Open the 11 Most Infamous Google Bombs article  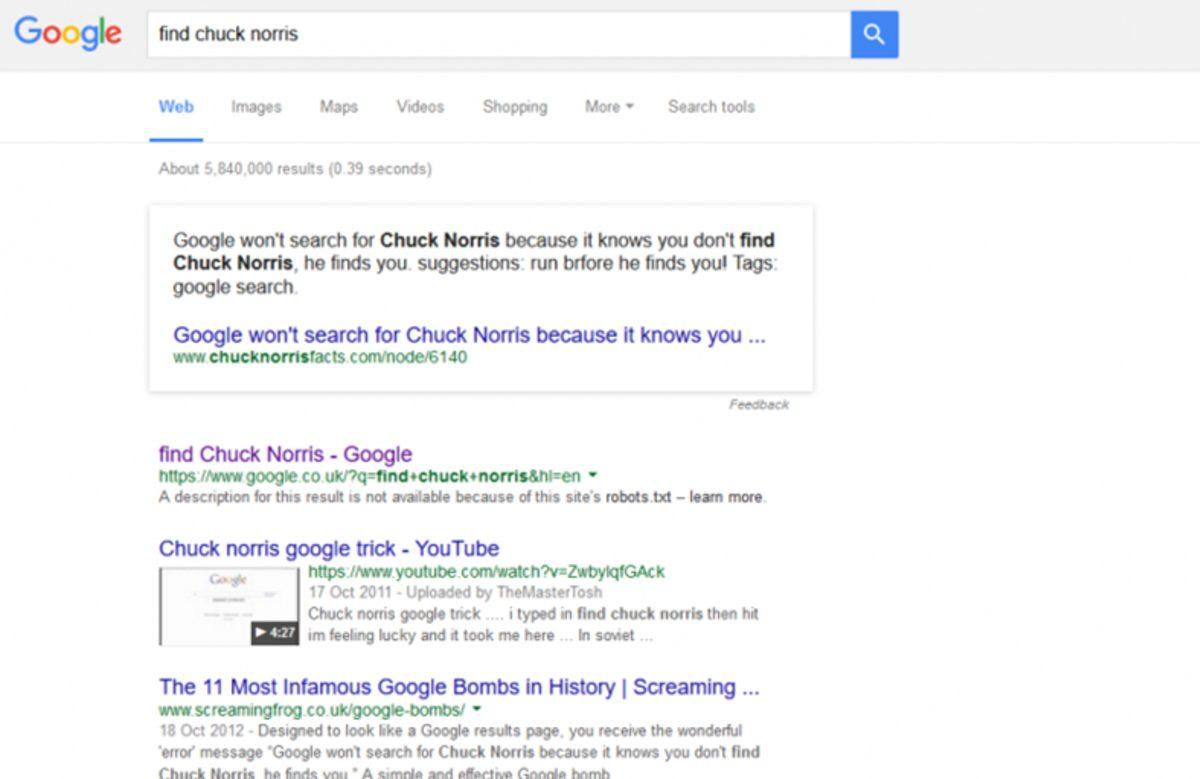[x=459, y=687]
